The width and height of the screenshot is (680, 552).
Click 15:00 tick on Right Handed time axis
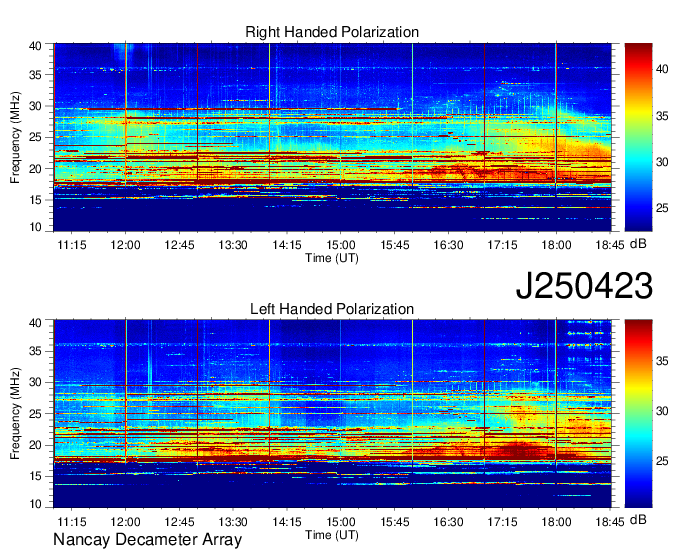point(340,245)
